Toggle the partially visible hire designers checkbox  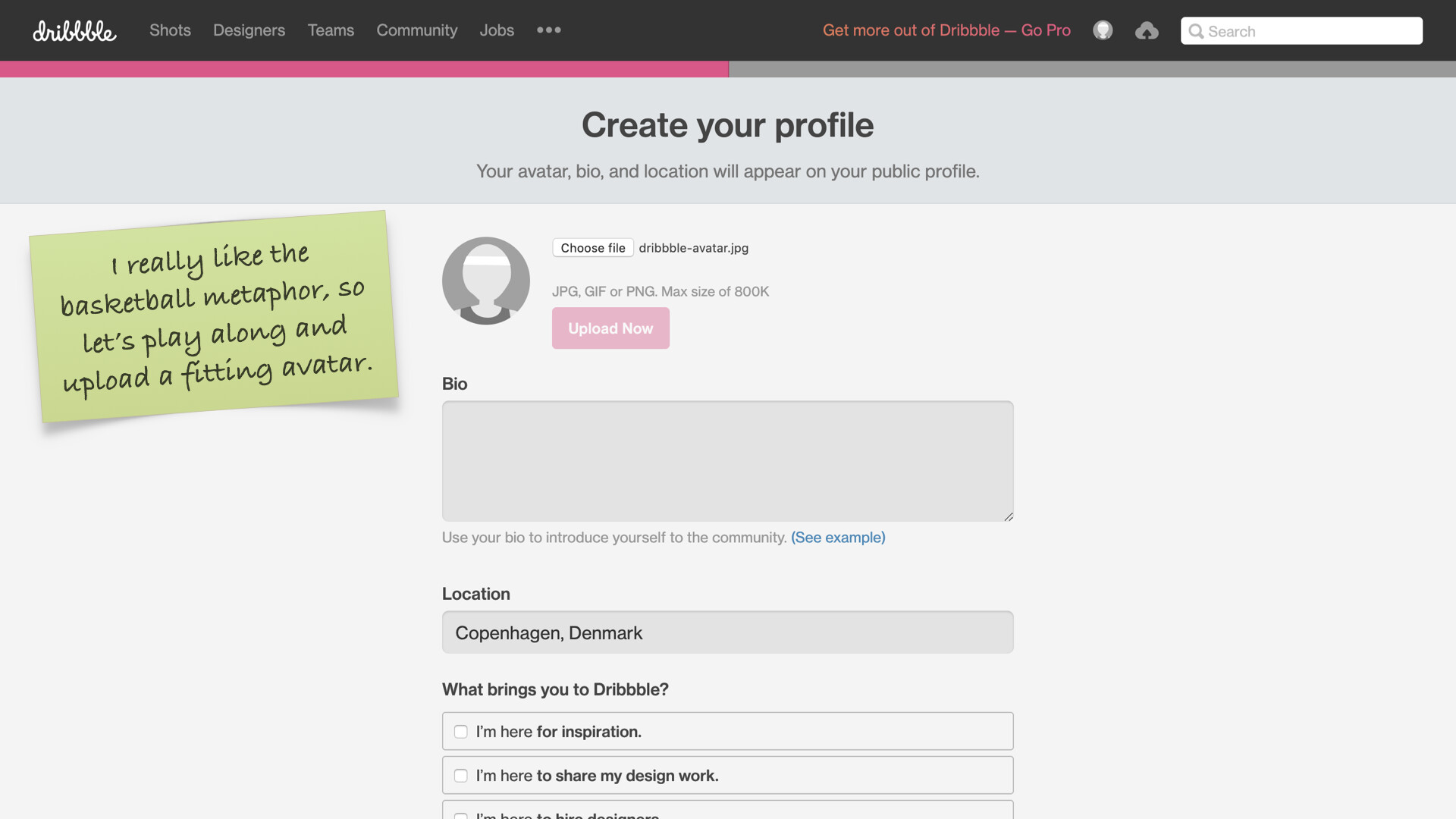tap(460, 816)
